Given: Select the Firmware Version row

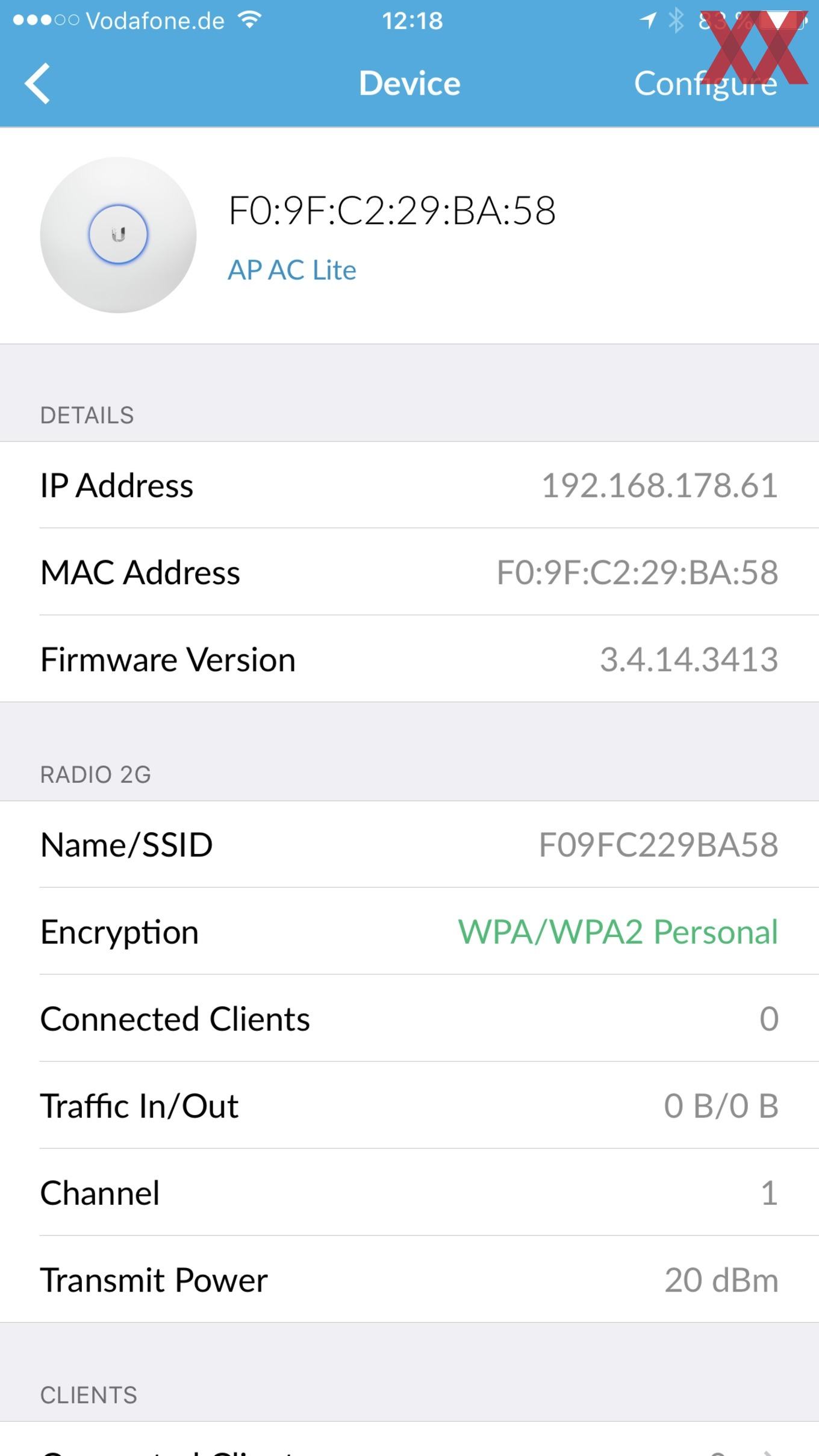Looking at the screenshot, I should point(409,659).
